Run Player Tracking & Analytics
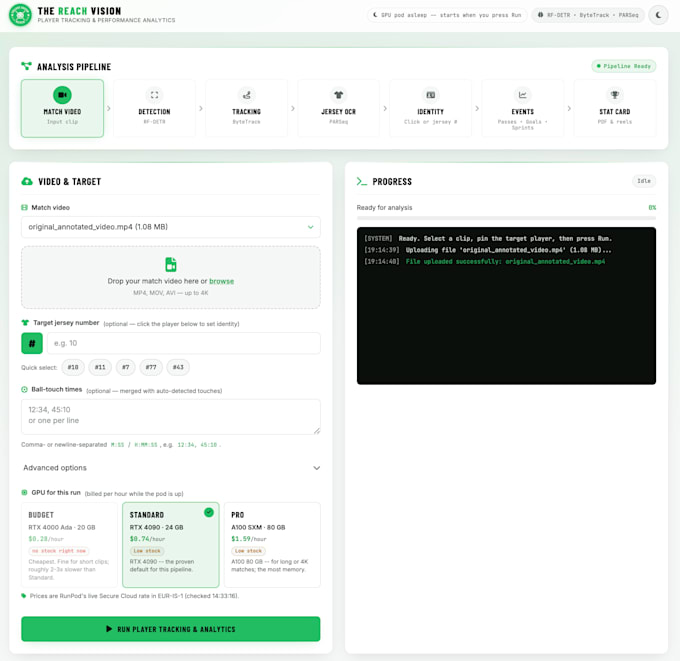The image size is (680, 661). 171,629
